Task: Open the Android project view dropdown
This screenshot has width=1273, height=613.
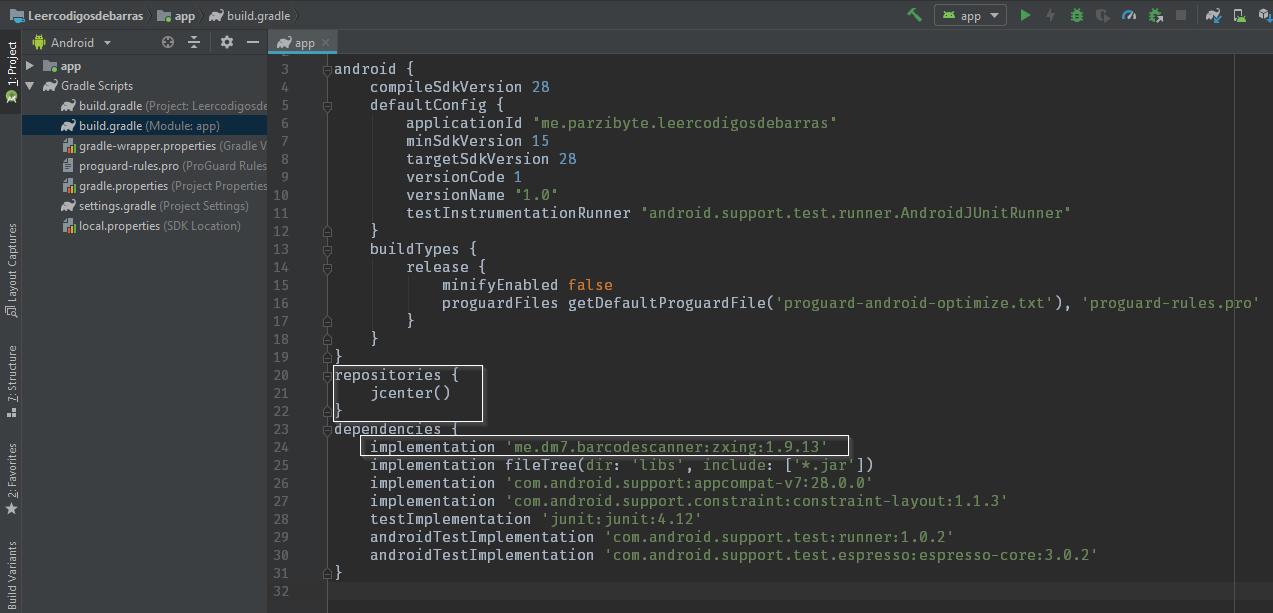Action: [x=72, y=42]
